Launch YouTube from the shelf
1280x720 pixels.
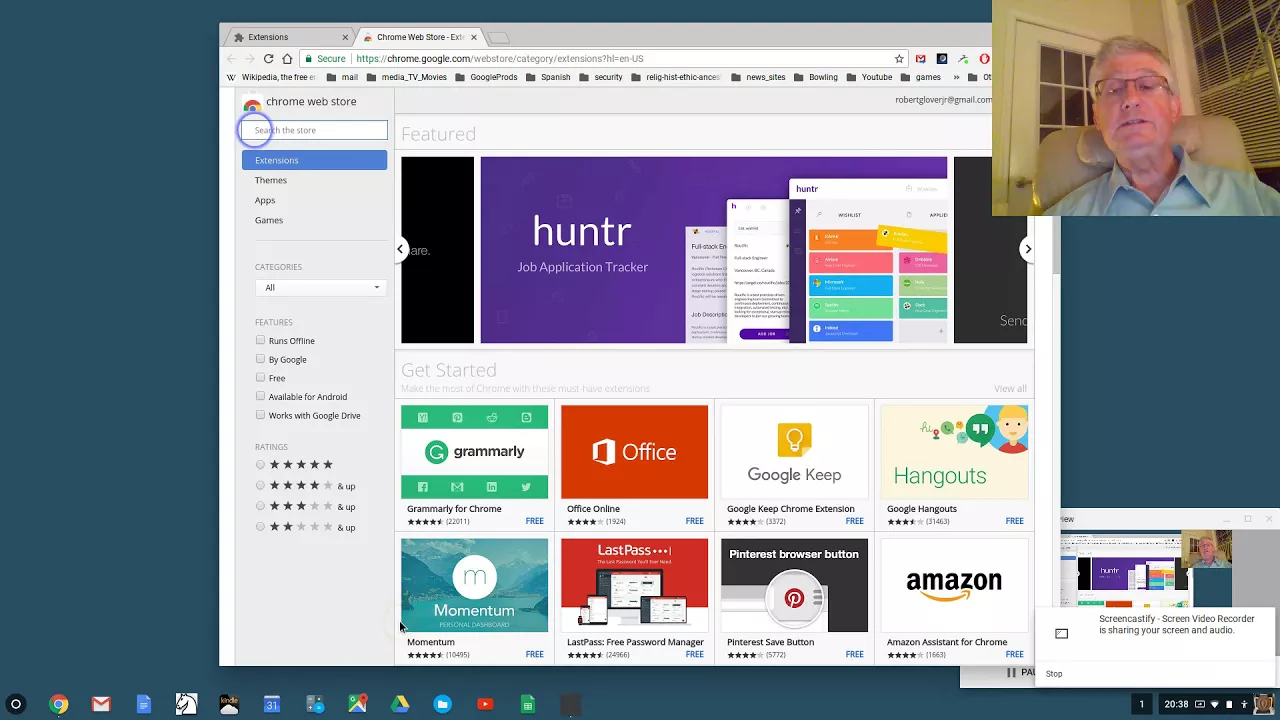[485, 704]
